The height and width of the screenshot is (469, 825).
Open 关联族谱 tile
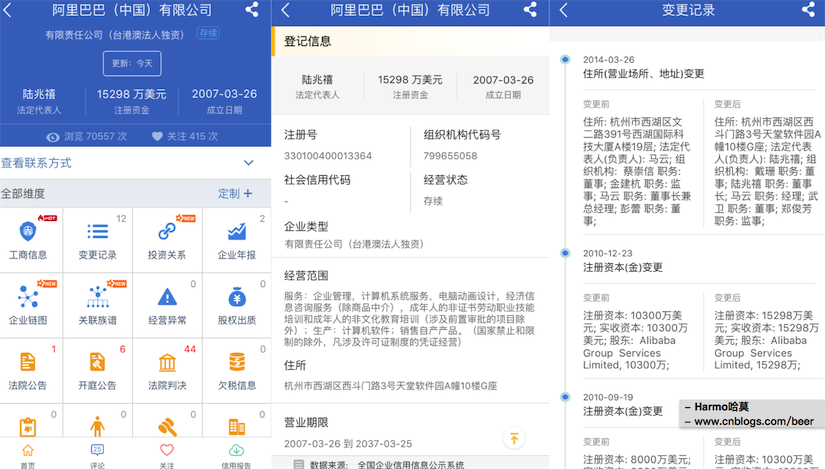97,305
